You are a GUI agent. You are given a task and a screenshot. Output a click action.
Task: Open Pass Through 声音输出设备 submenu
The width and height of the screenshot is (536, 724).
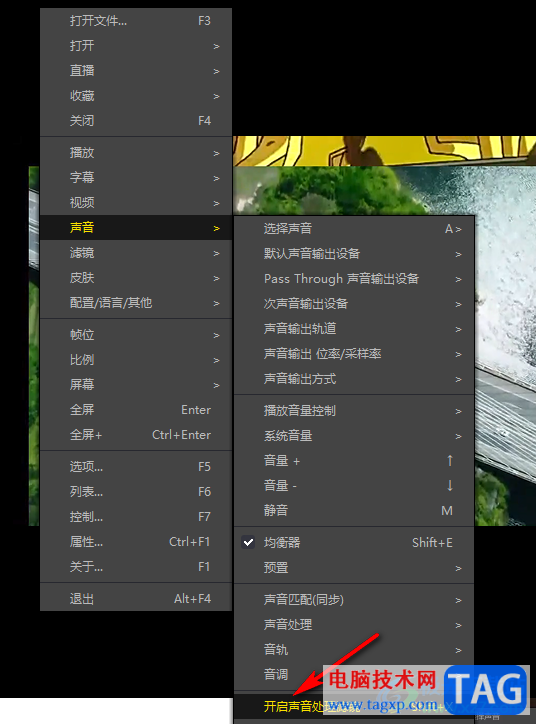click(354, 279)
